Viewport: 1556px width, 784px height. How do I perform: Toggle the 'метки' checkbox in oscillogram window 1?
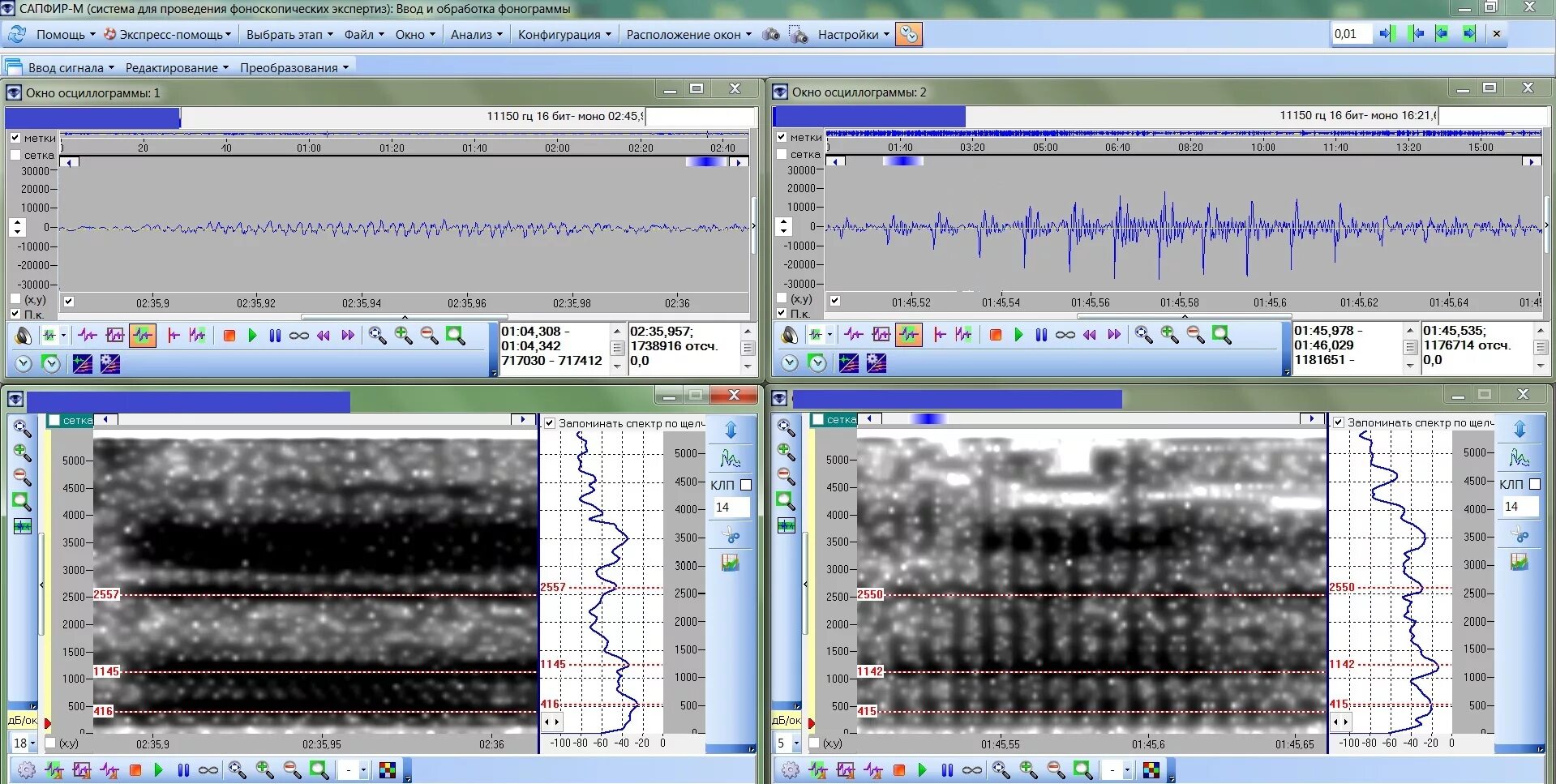tap(15, 138)
